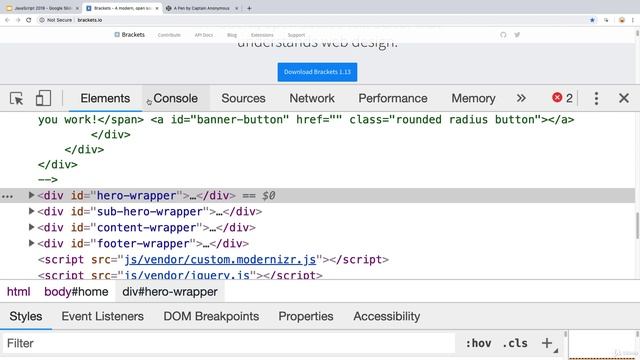Click the ellipsis beside hero-wrapper row
This screenshot has width=640, height=360.
[x=7, y=196]
